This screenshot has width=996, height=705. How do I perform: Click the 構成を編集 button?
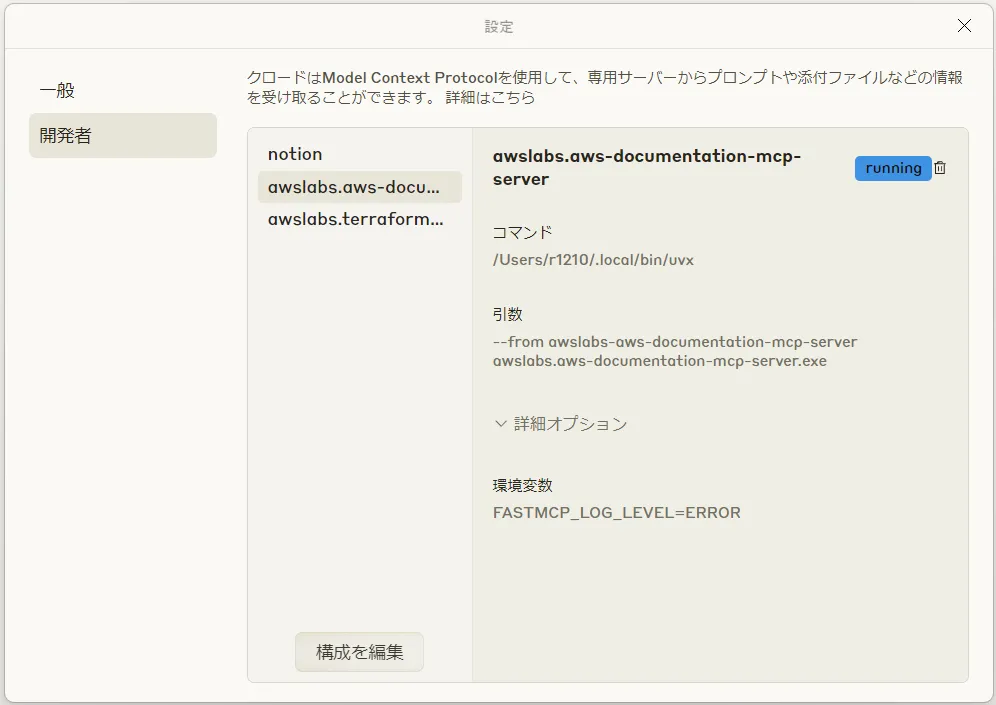[359, 652]
